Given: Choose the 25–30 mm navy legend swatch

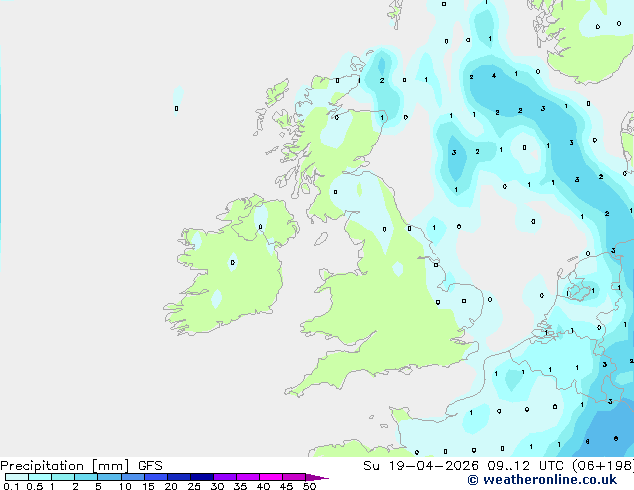Looking at the screenshot, I should (x=202, y=477).
